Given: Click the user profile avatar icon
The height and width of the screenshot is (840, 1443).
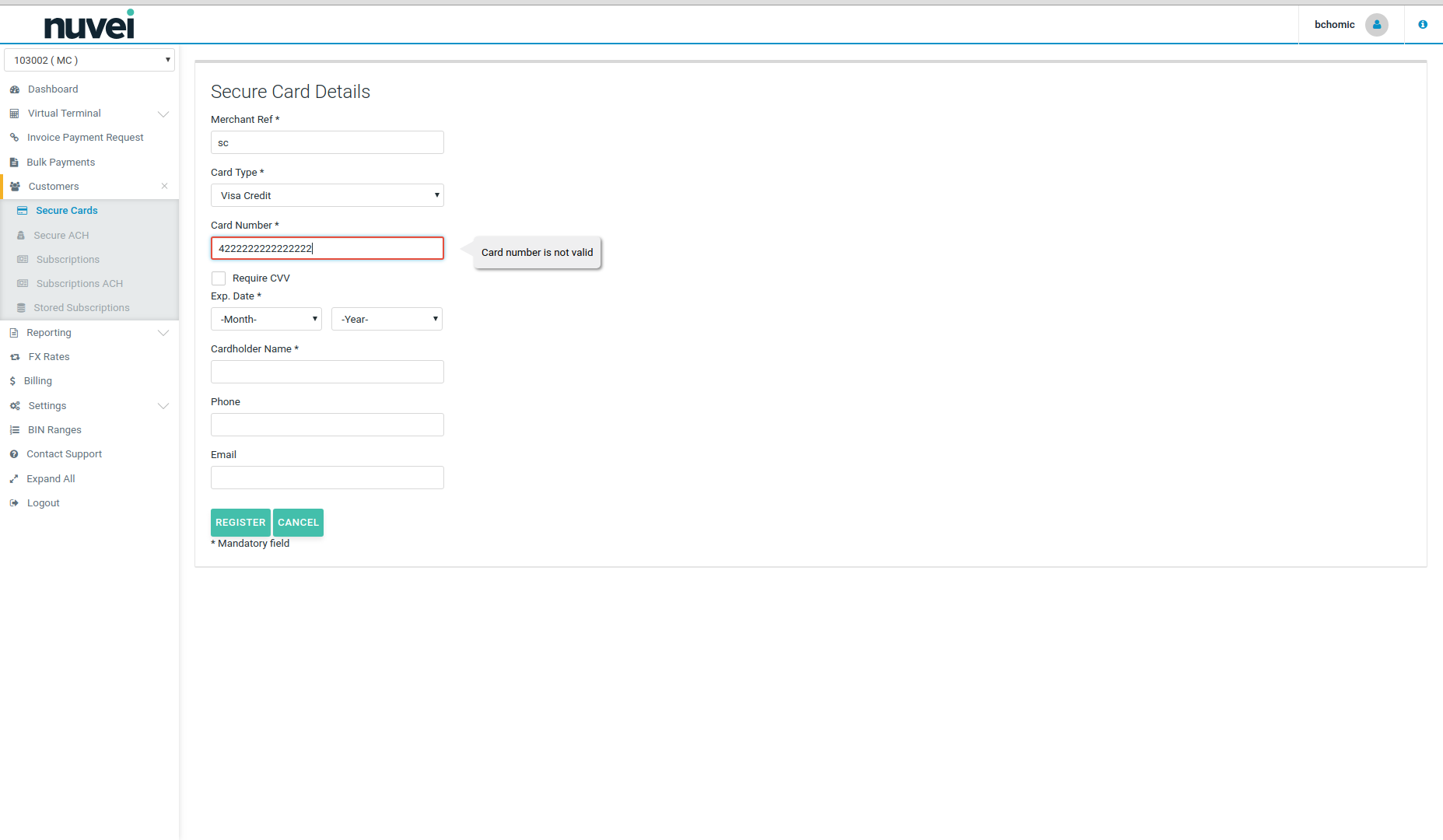Looking at the screenshot, I should (x=1376, y=25).
